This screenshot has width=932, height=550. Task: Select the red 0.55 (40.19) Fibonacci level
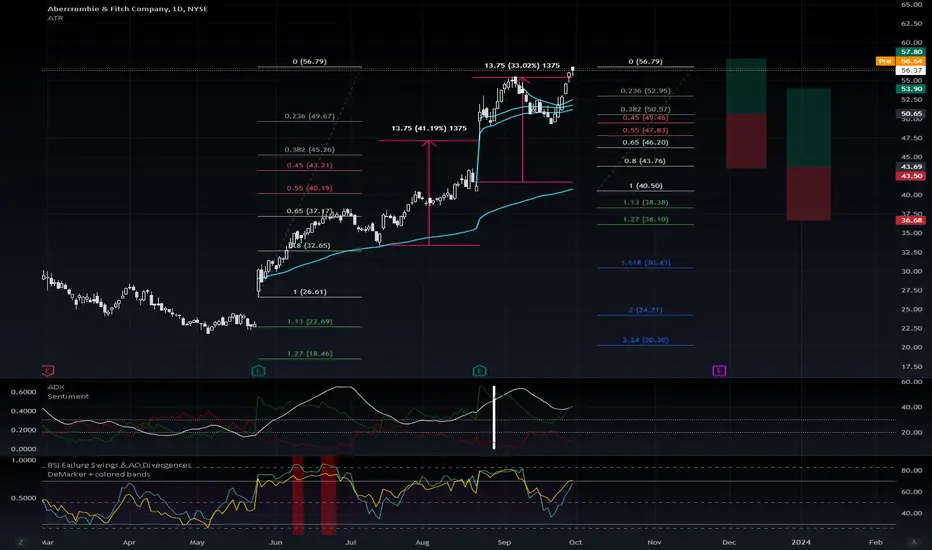click(309, 188)
